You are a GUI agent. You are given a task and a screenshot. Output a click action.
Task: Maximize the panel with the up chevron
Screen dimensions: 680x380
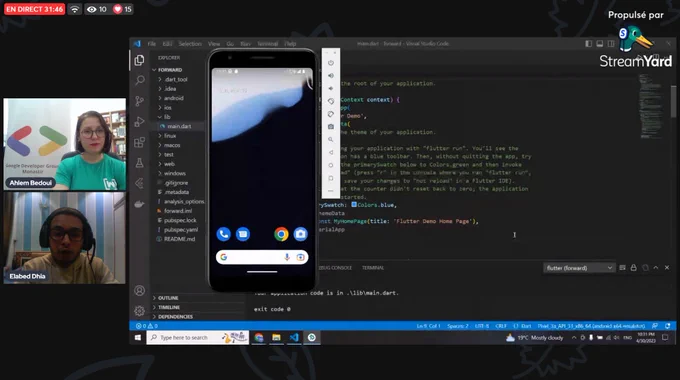(656, 268)
